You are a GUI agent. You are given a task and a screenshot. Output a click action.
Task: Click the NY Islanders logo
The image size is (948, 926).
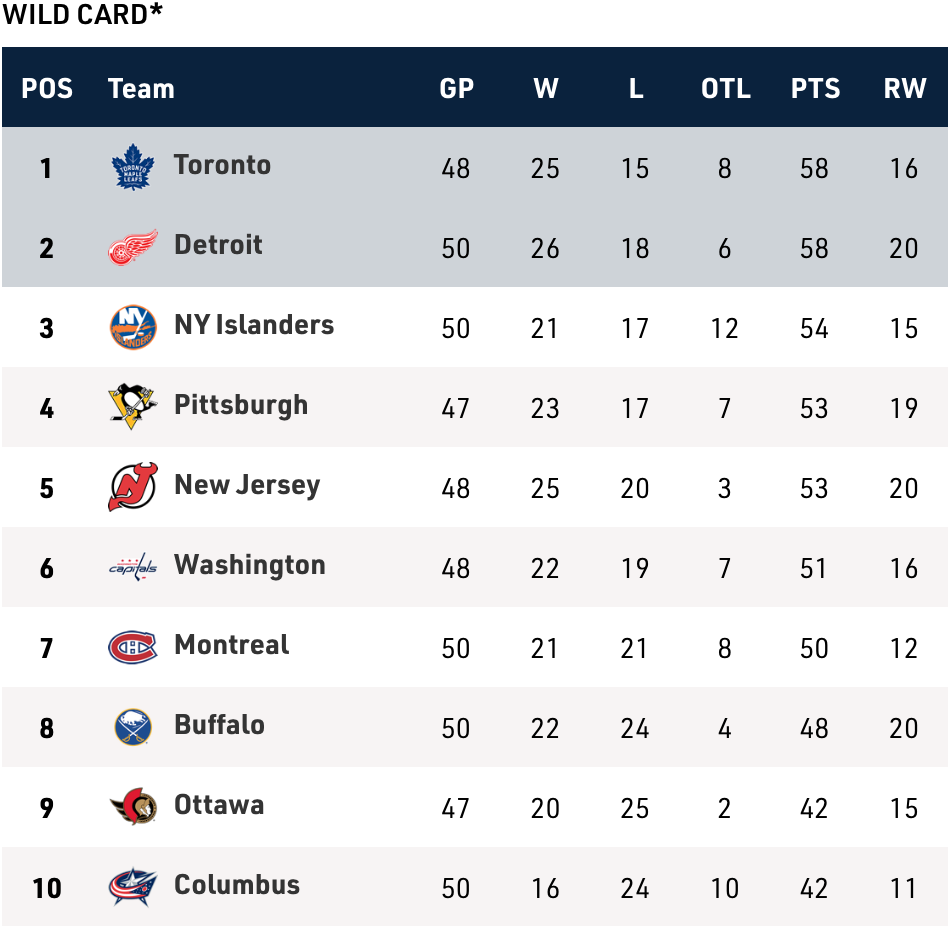coord(132,327)
